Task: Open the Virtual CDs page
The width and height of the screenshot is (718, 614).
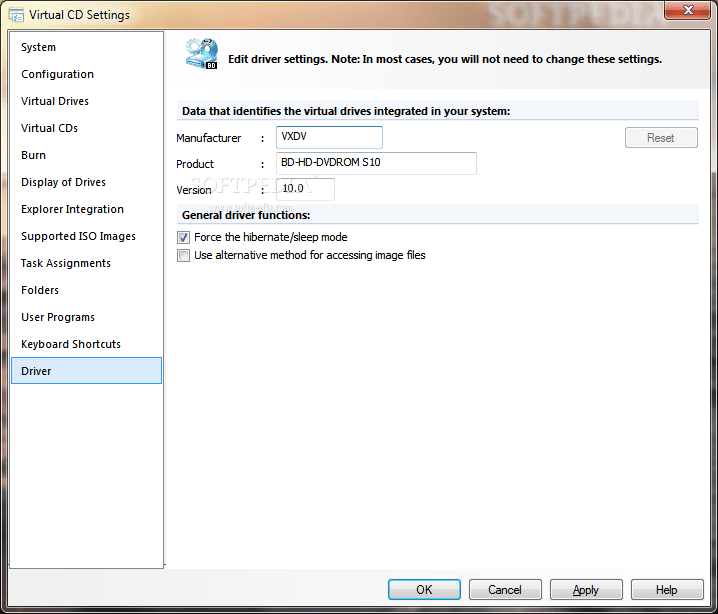Action: (x=86, y=128)
